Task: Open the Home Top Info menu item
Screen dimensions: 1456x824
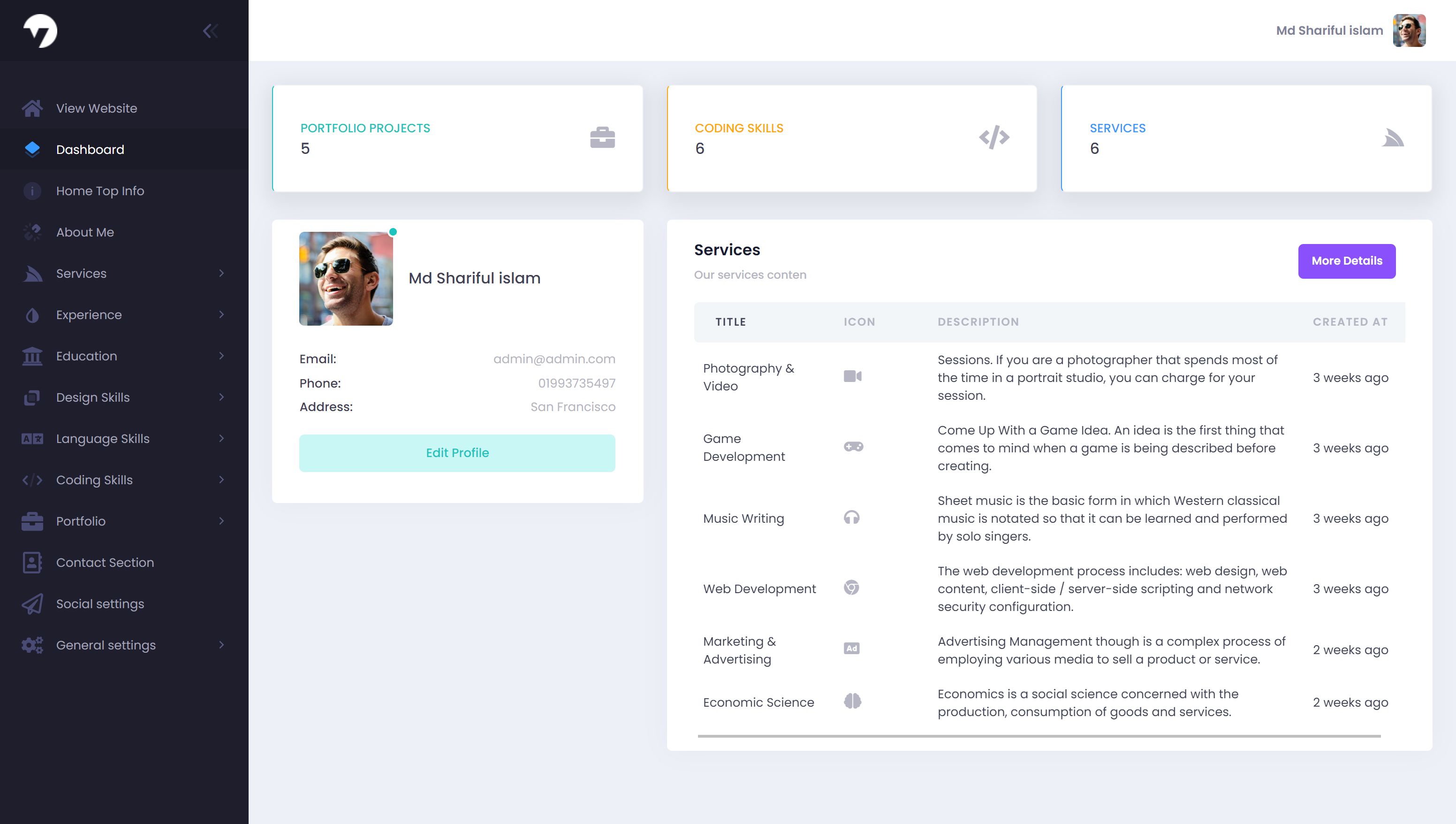Action: (x=100, y=191)
